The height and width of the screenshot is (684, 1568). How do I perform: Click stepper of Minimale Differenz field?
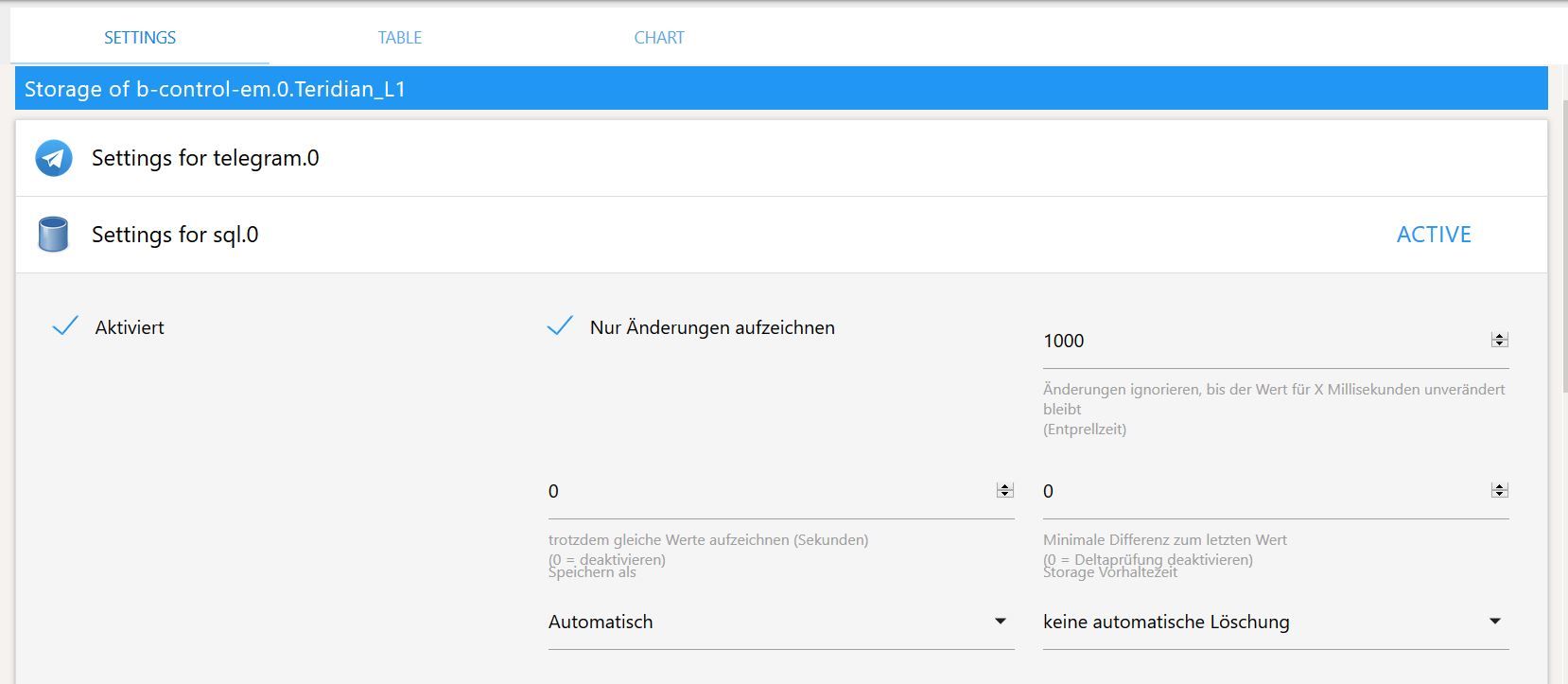(x=1499, y=490)
